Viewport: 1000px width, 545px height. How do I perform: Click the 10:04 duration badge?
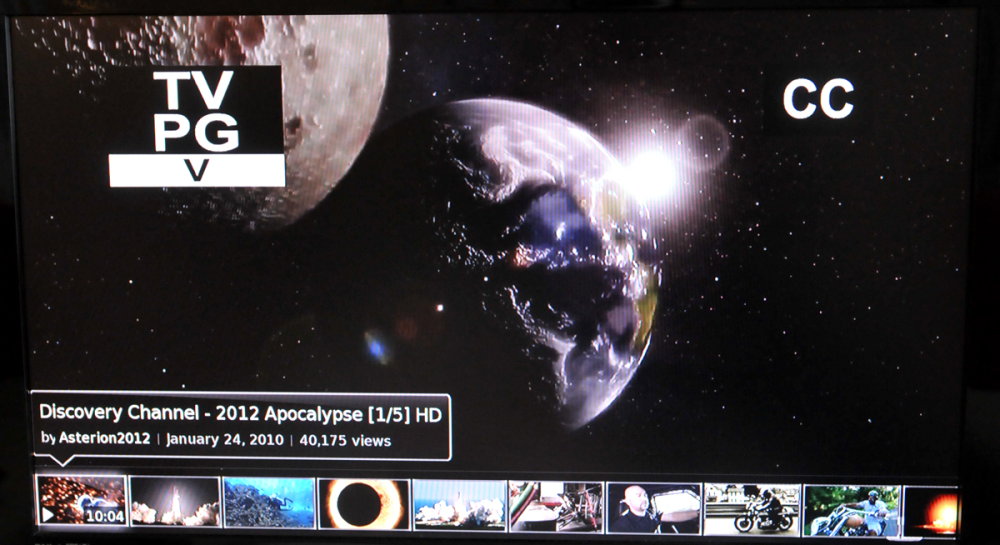(x=104, y=516)
